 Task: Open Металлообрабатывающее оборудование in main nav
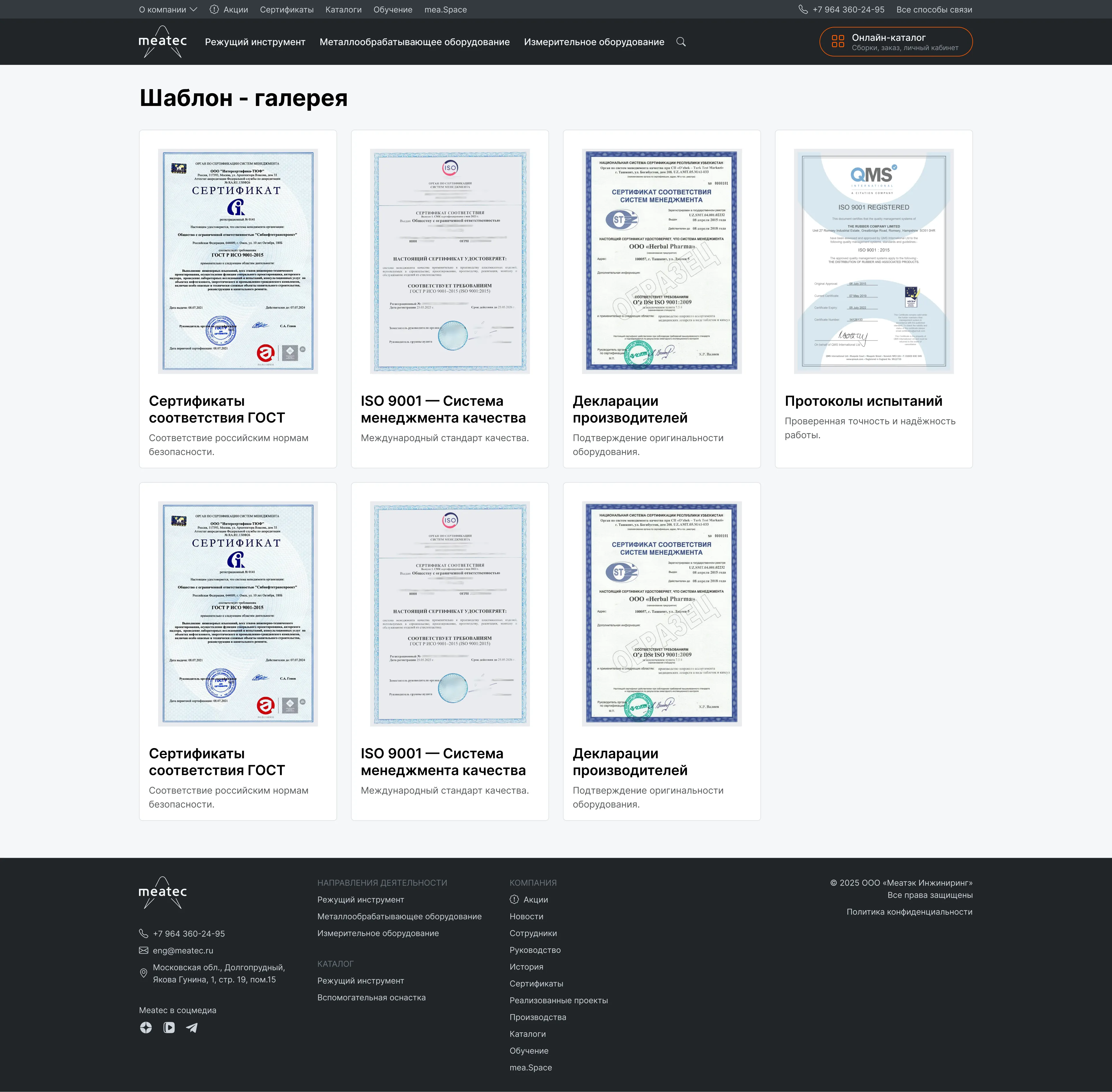click(x=414, y=42)
